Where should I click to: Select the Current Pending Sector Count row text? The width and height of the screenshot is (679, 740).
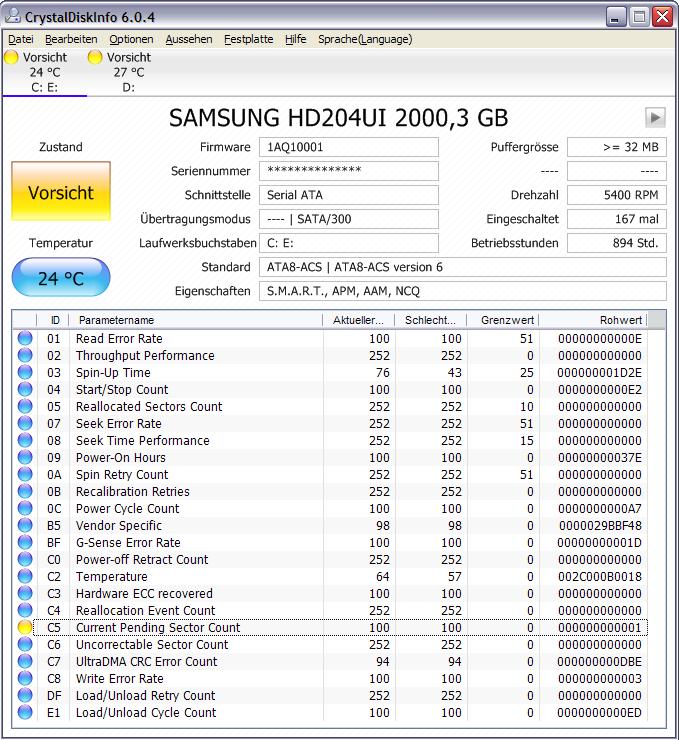158,627
